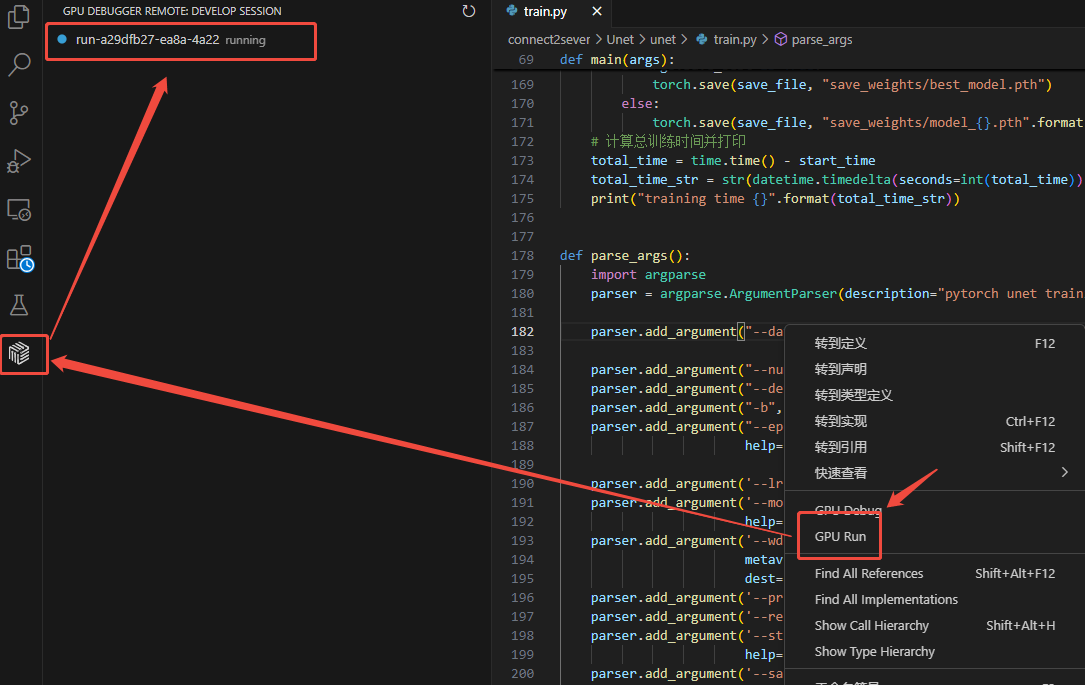
Task: Select the running run-a29dfb27-ea8a-4a22 session
Action: pos(147,40)
